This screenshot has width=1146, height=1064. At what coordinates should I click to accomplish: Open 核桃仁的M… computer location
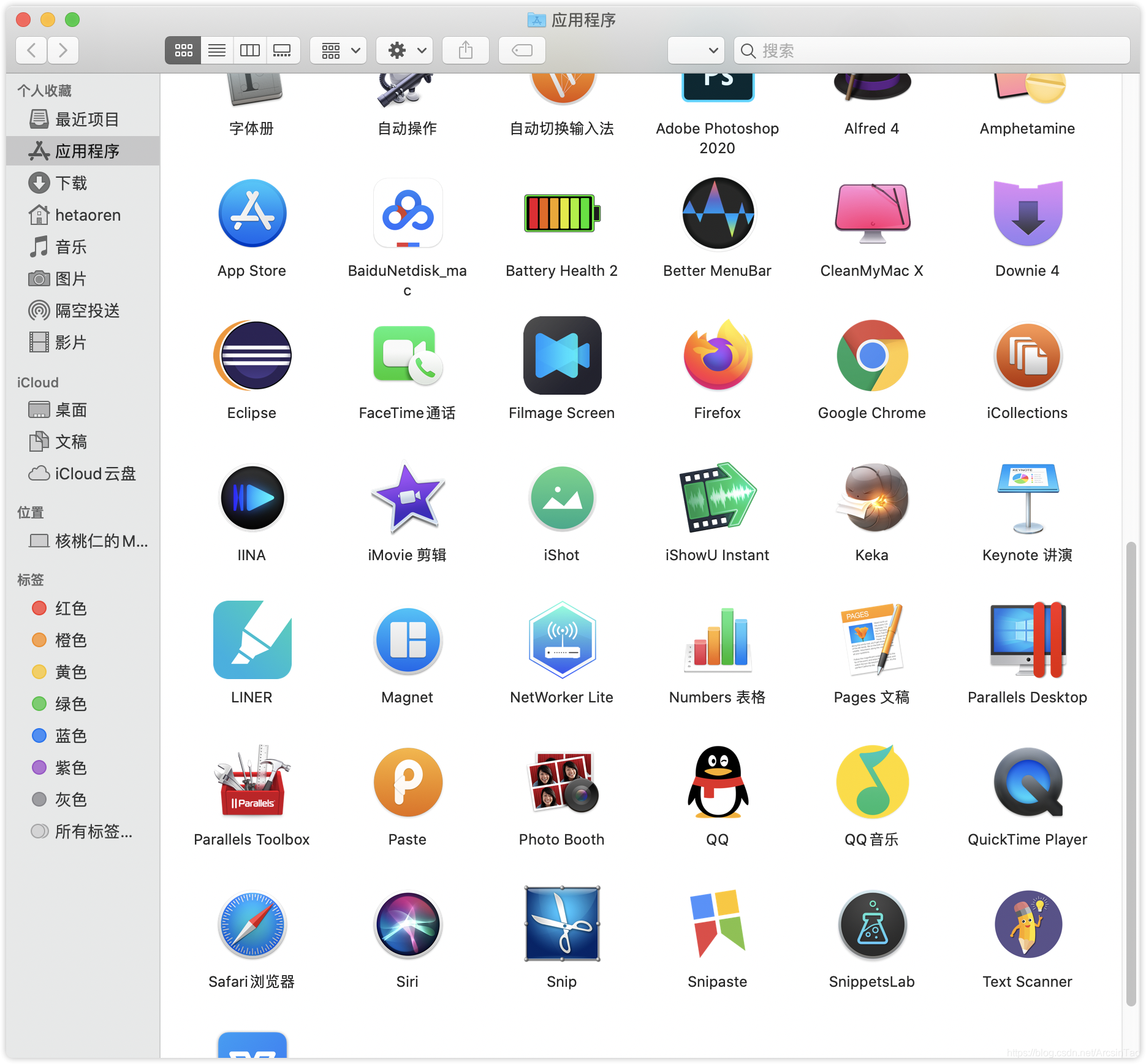tap(83, 541)
